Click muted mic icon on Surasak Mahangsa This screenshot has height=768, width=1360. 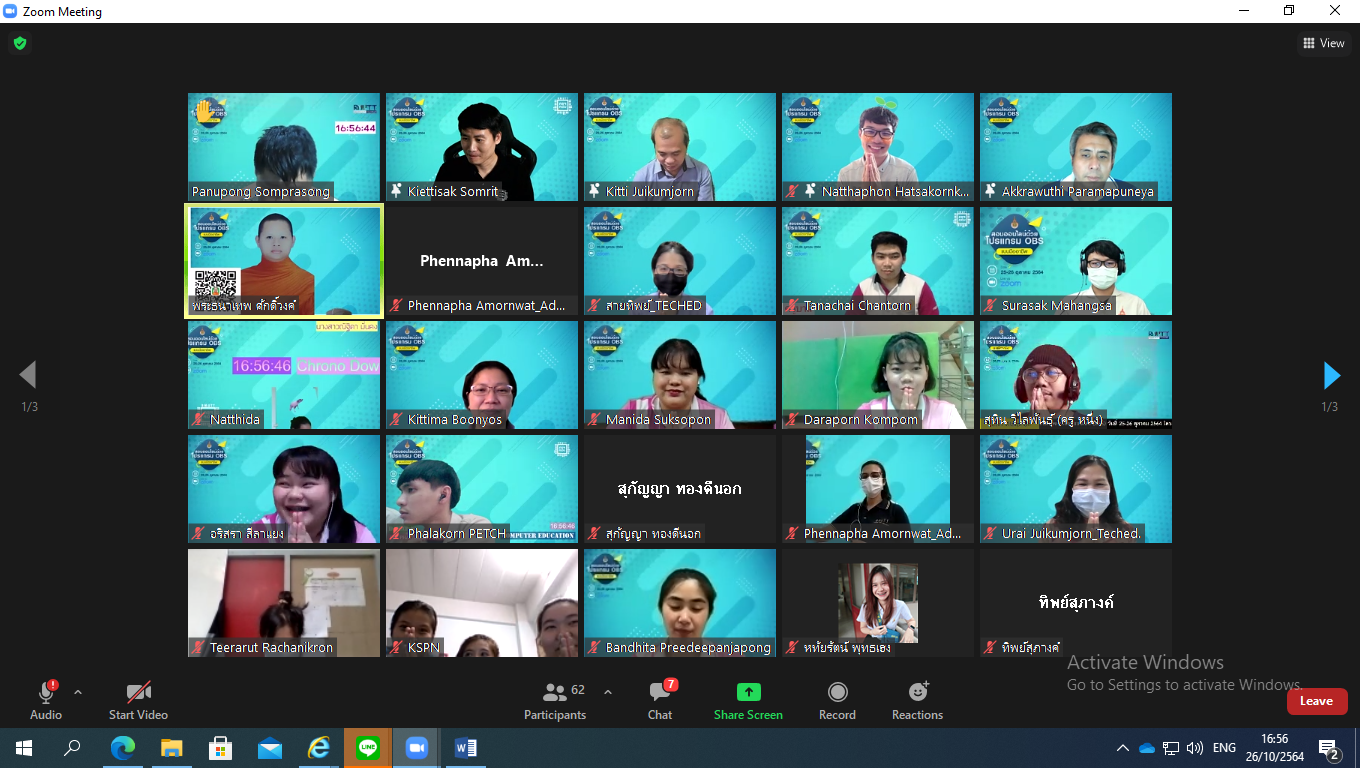(x=991, y=306)
